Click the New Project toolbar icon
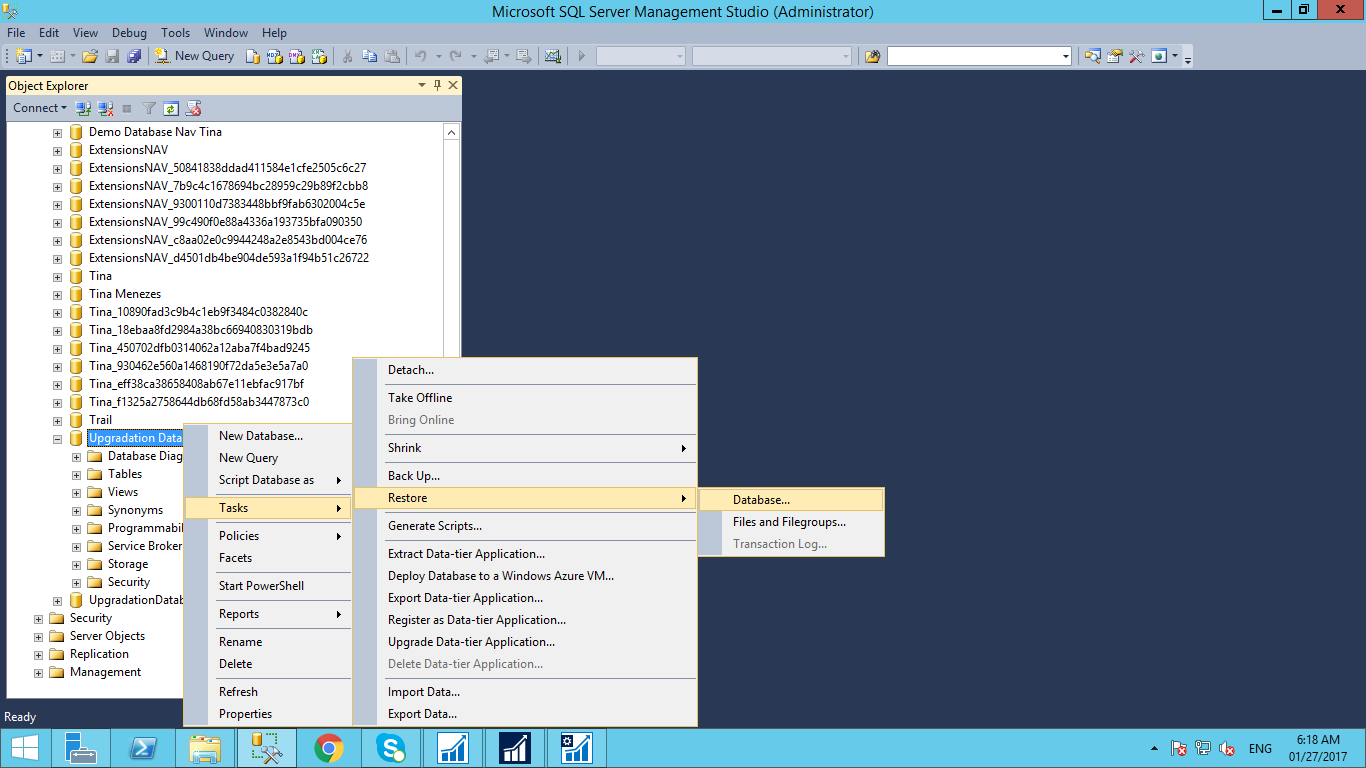Image resolution: width=1366 pixels, height=768 pixels. [23, 56]
